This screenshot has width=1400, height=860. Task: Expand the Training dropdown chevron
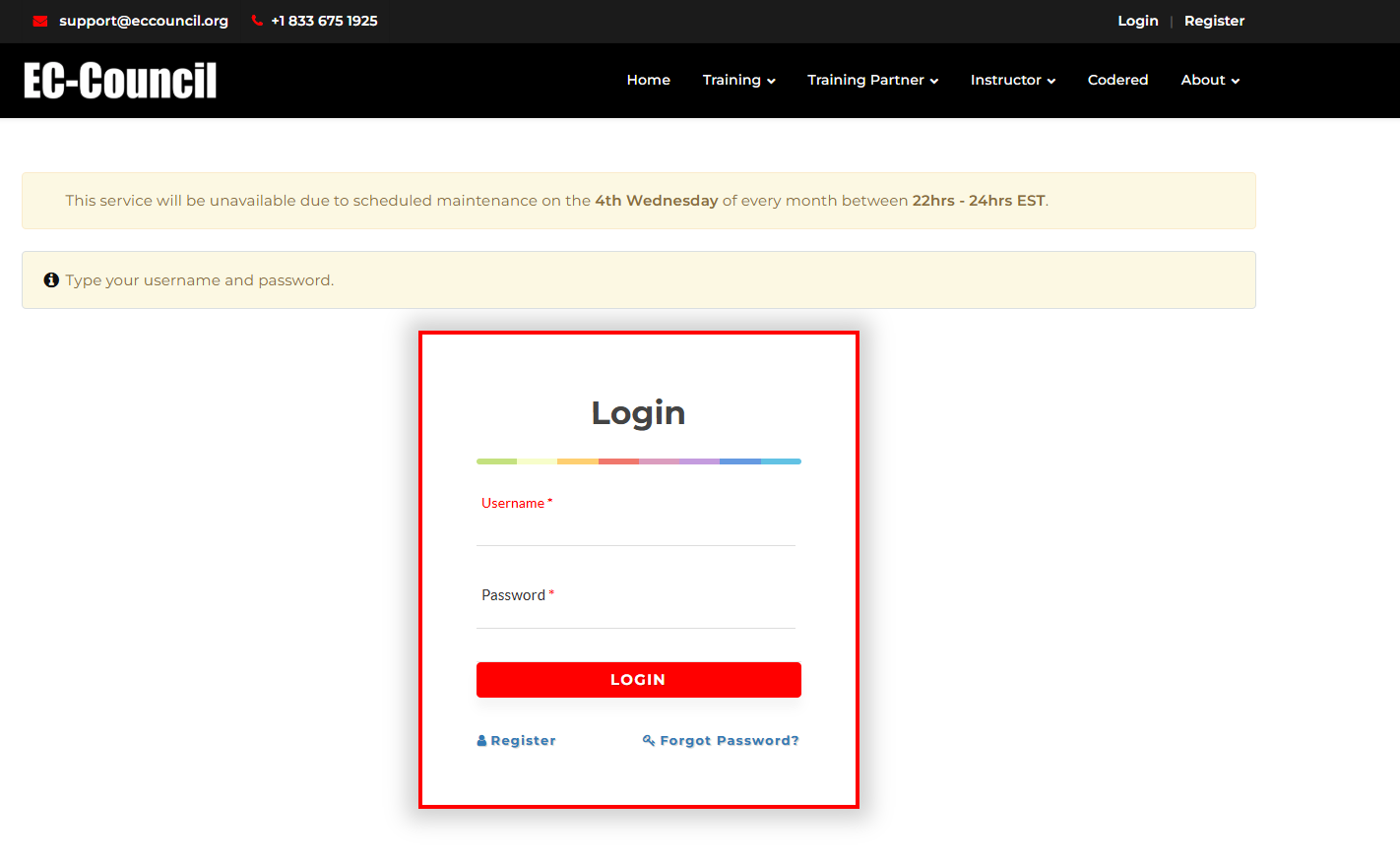tap(771, 81)
